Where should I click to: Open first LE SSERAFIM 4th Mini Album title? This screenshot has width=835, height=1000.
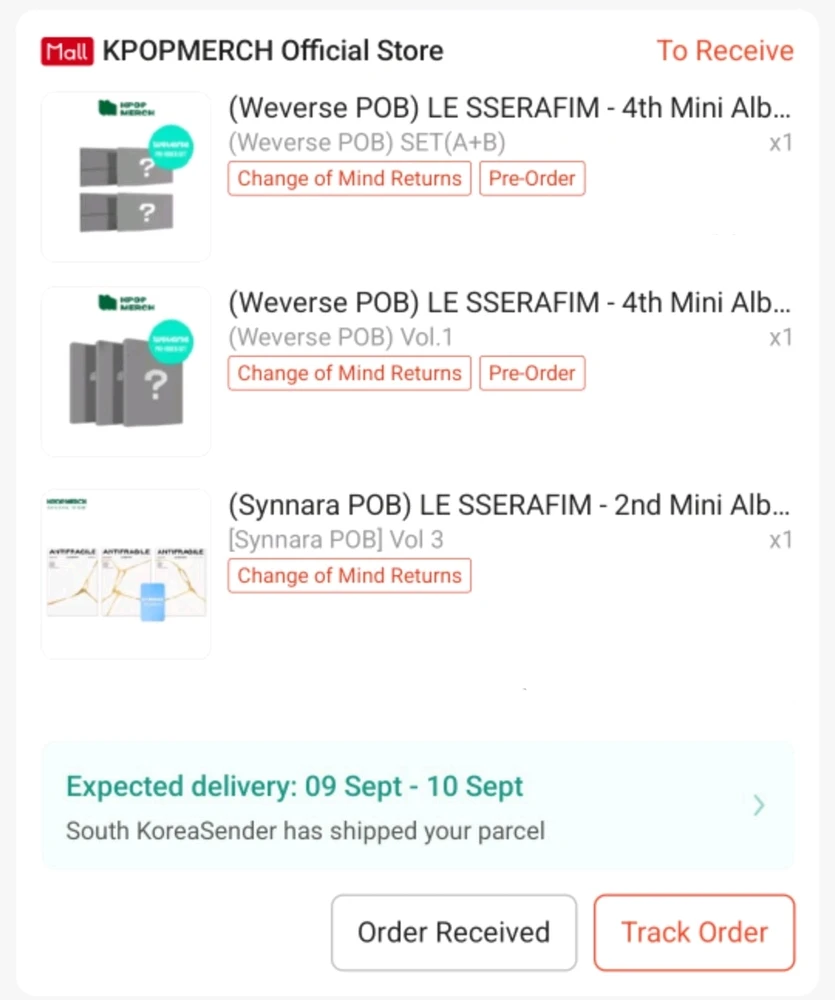pos(509,108)
